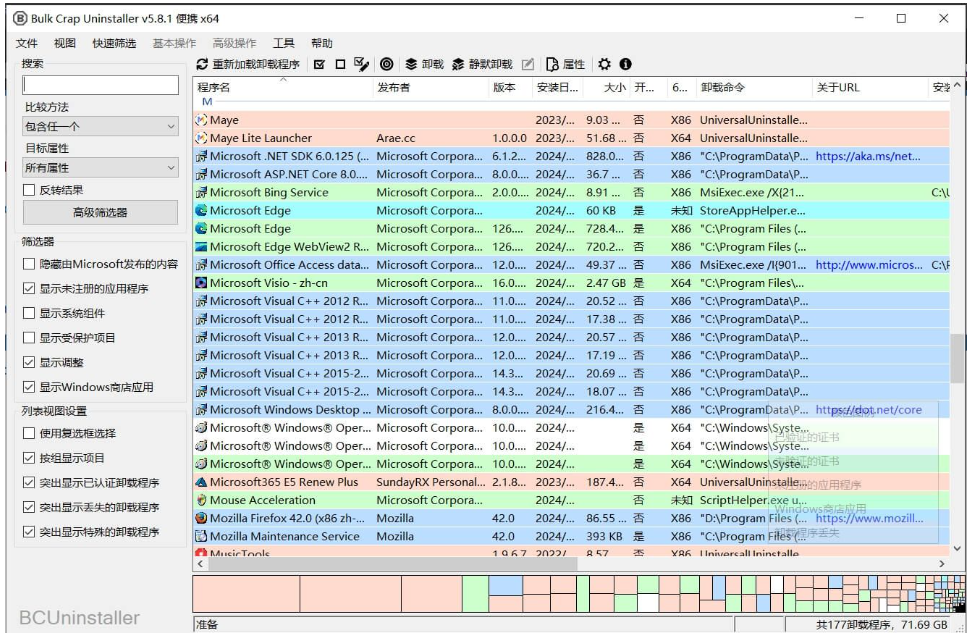Viewport: 974px width, 635px height.
Task: Click the Bulk Crap Uninstaller title bar logo
Action: (x=20, y=19)
